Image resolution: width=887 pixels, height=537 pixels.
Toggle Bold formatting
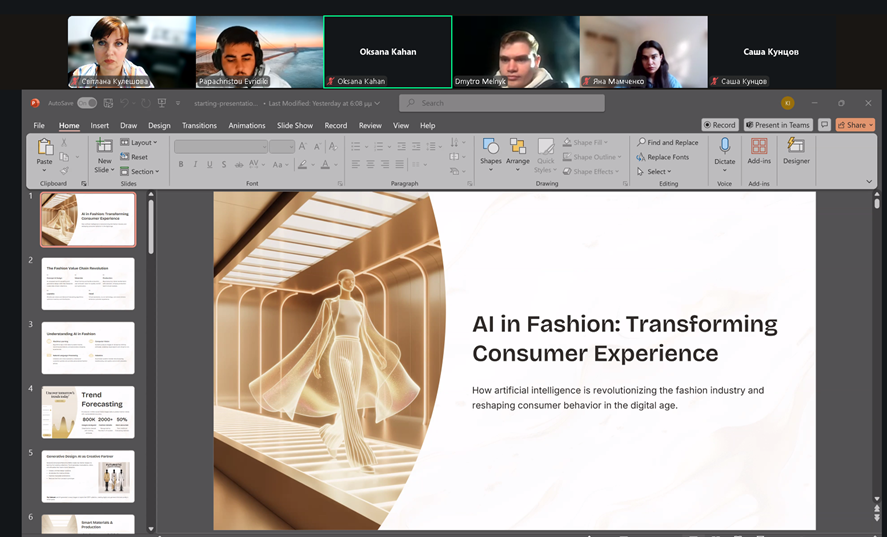[x=182, y=164]
